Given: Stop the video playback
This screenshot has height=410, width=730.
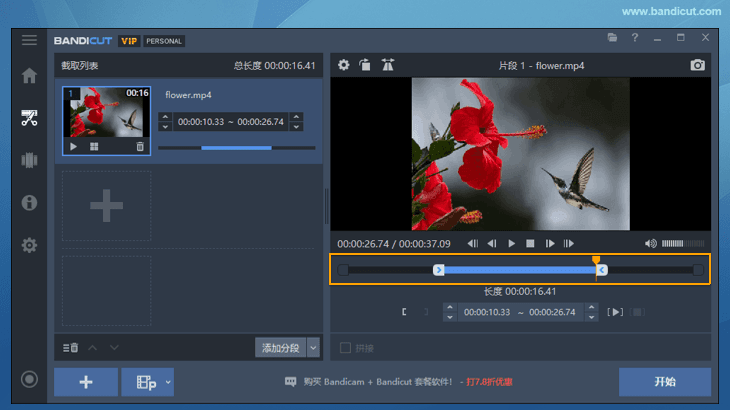Looking at the screenshot, I should click(530, 243).
